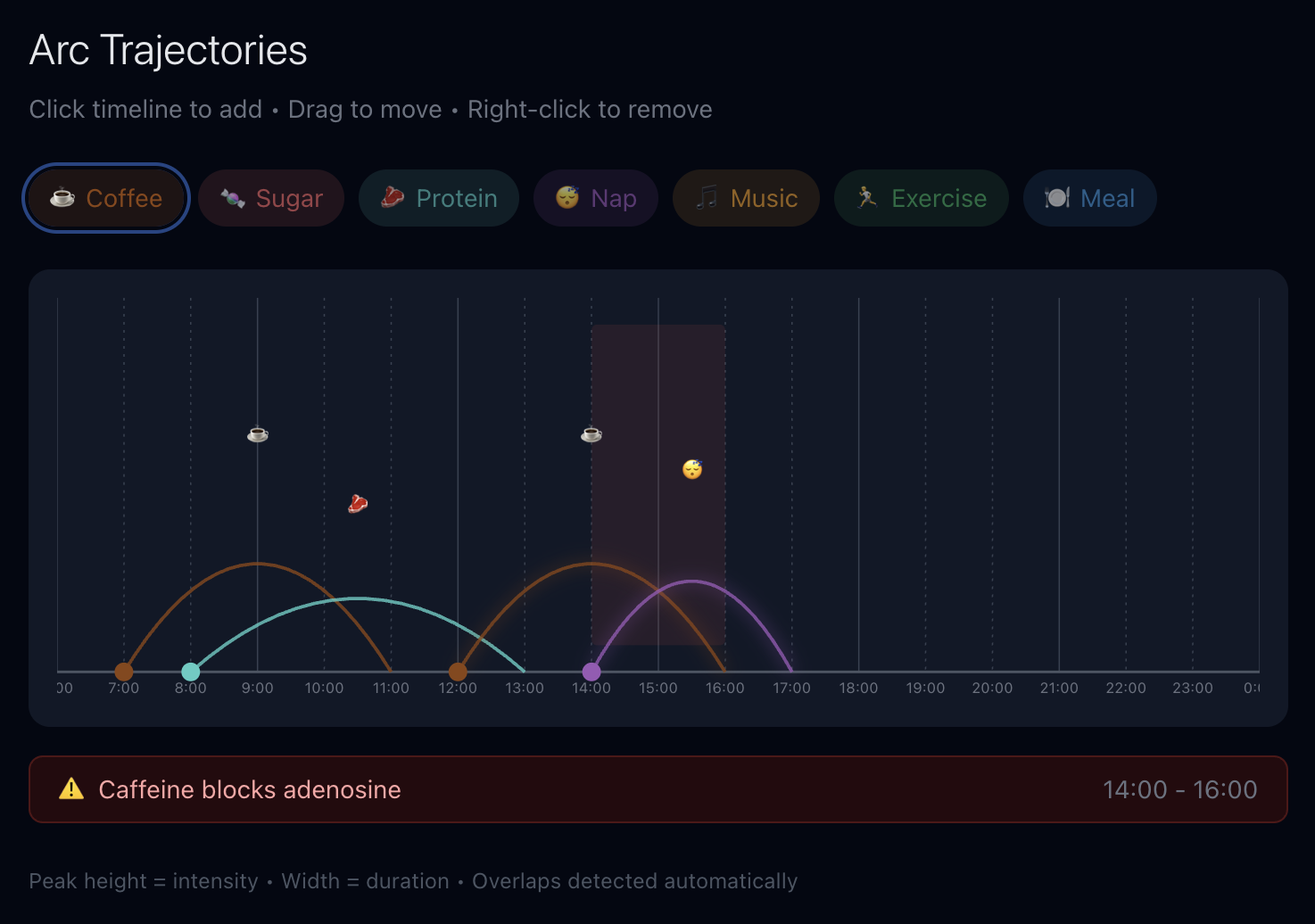Screen dimensions: 1315x924
Task: Select the Music activity chip
Action: 746,198
